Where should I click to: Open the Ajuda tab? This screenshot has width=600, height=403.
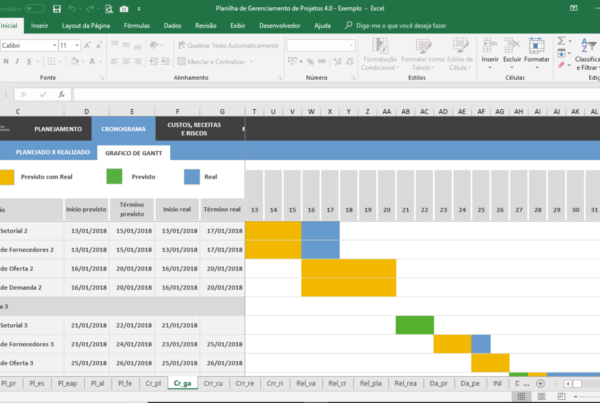(322, 26)
